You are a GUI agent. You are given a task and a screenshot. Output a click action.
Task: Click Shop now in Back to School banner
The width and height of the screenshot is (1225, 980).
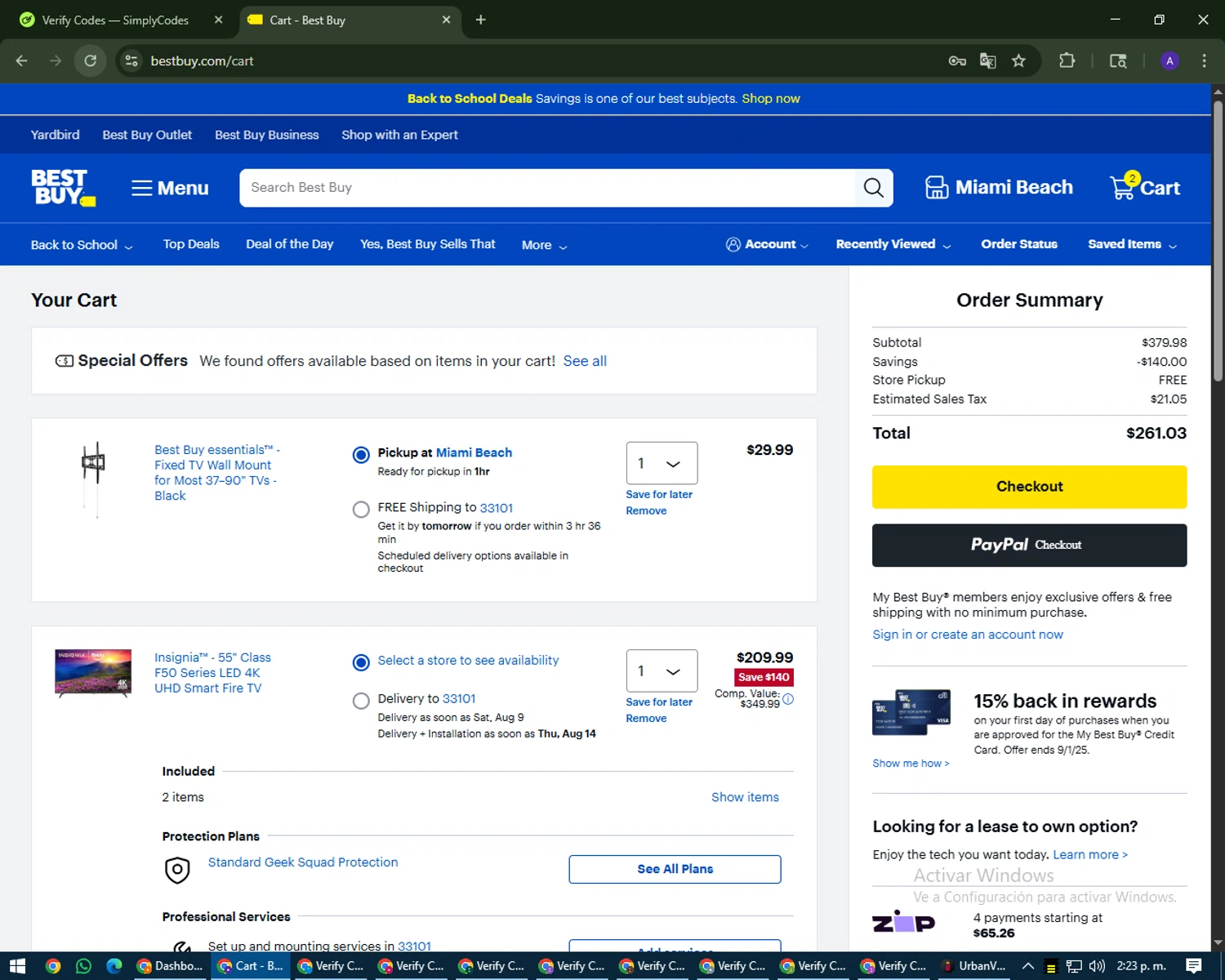click(771, 99)
